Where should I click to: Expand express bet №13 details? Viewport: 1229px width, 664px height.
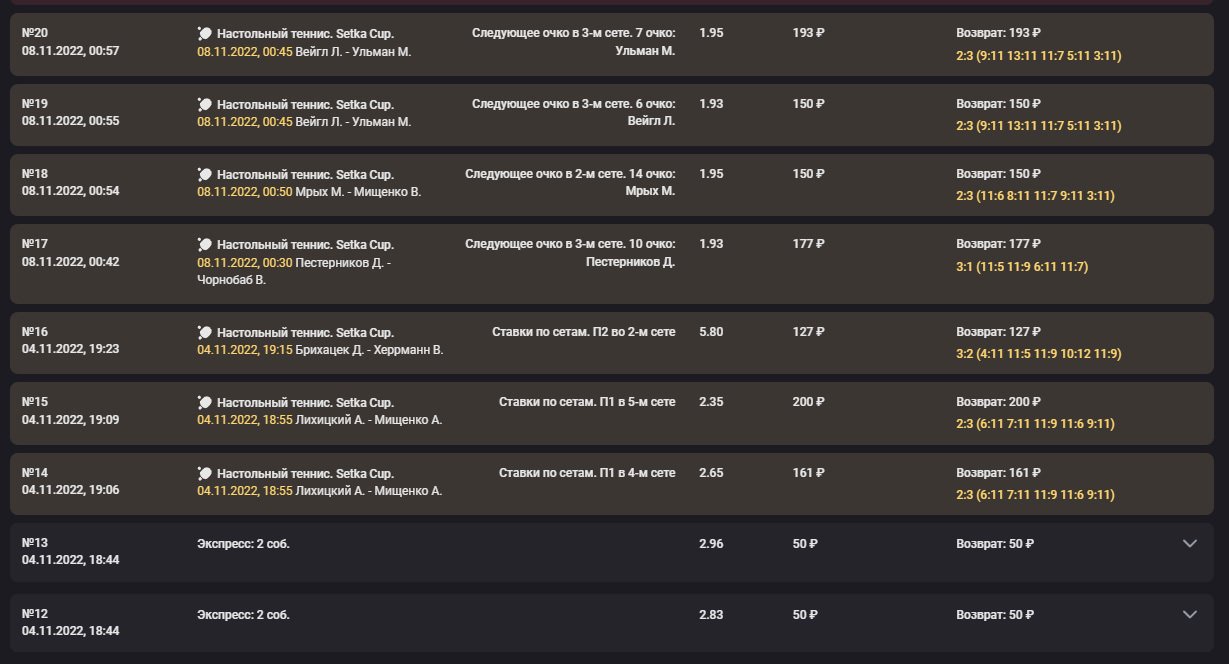[x=1189, y=543]
